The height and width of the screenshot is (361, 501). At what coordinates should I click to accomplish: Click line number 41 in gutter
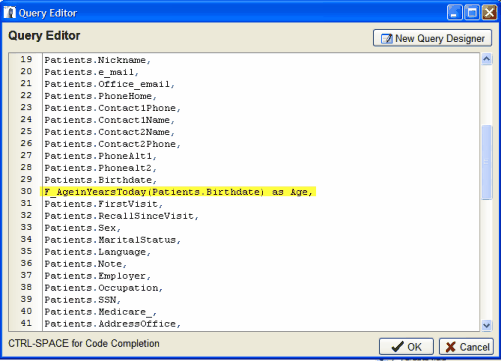[x=26, y=323]
